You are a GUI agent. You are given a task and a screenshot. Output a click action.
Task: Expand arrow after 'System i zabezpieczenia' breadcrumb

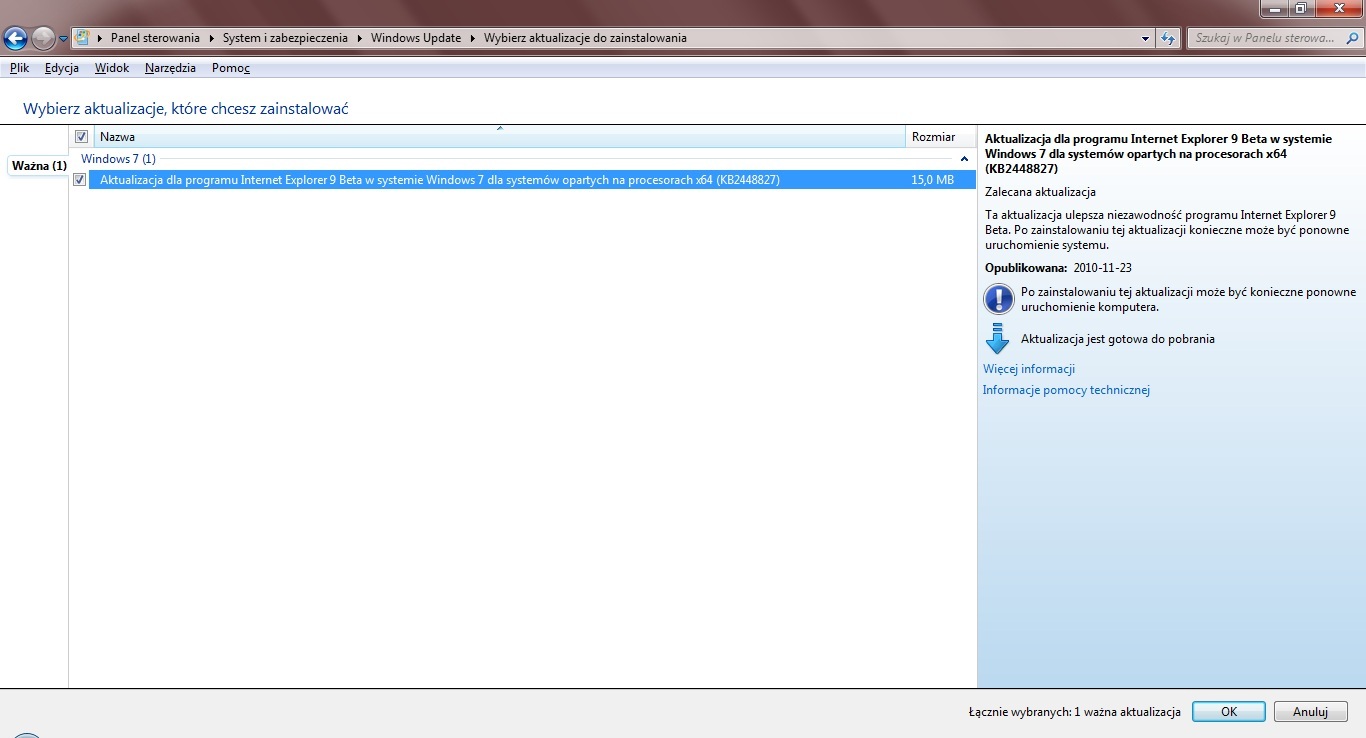360,38
